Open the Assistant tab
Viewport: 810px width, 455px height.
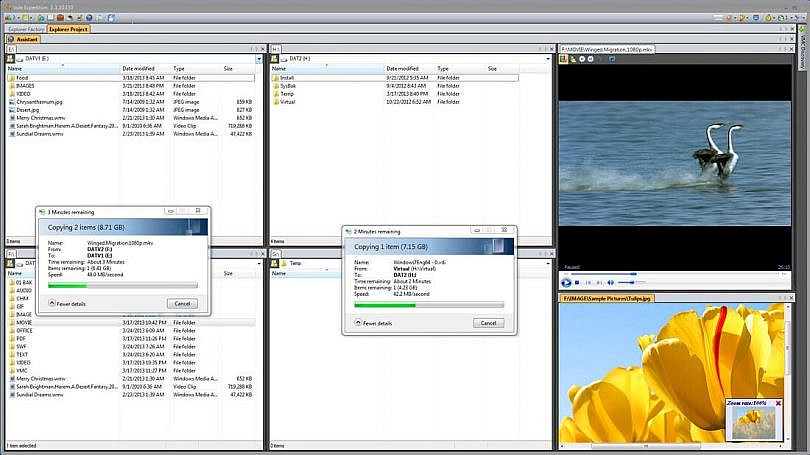point(23,39)
